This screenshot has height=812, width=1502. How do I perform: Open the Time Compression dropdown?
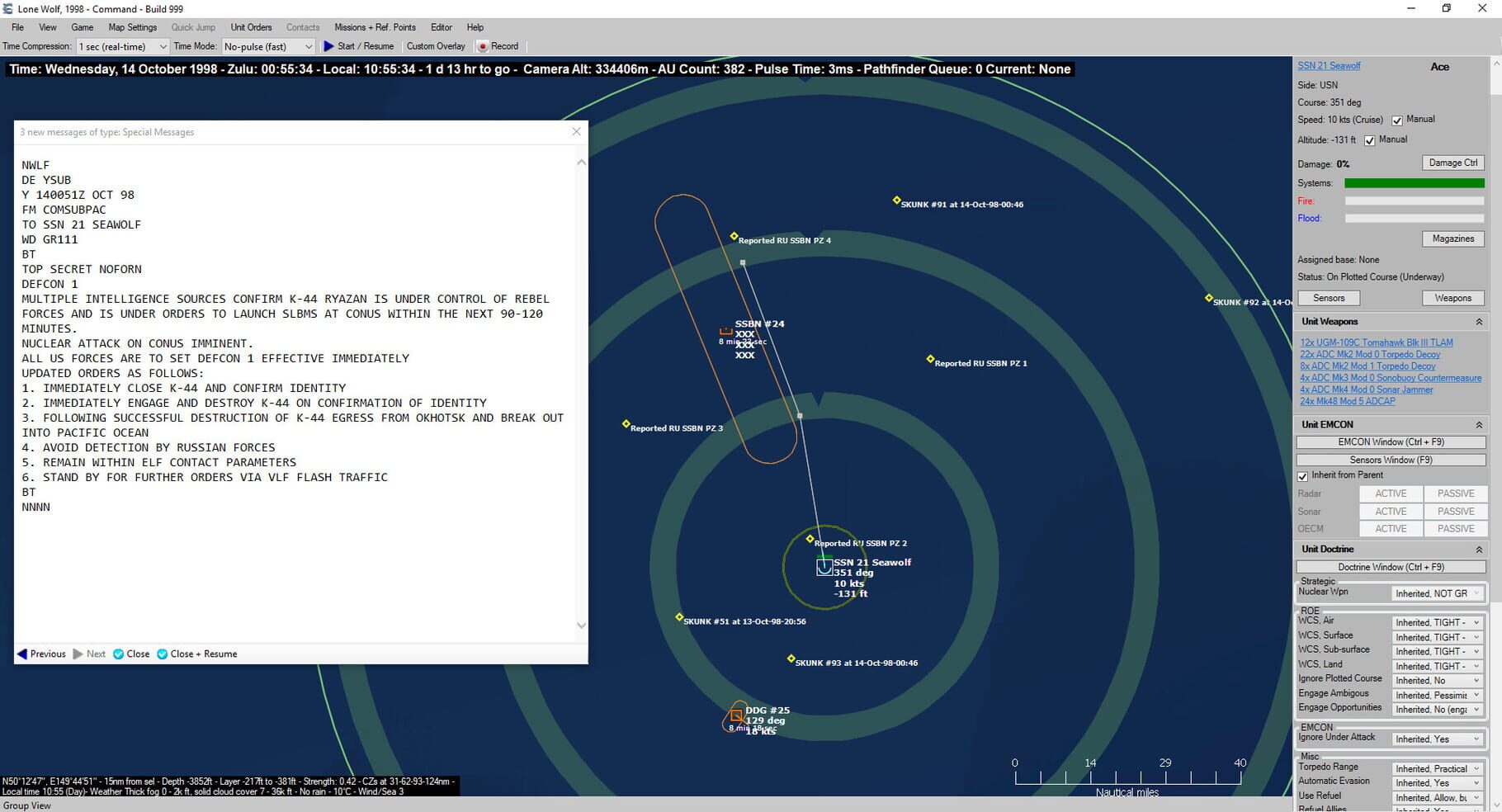(122, 46)
